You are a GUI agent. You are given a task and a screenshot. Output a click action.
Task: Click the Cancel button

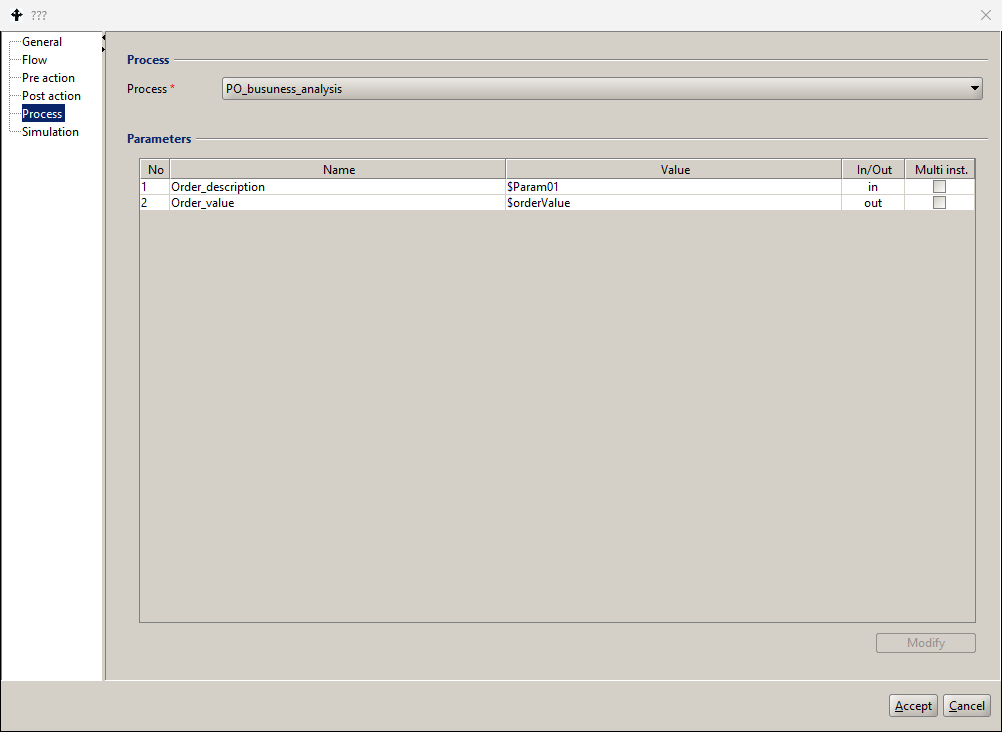(966, 706)
